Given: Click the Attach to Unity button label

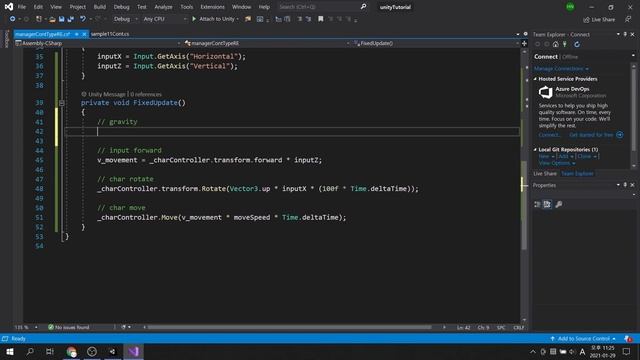Looking at the screenshot, I should click(x=216, y=19).
